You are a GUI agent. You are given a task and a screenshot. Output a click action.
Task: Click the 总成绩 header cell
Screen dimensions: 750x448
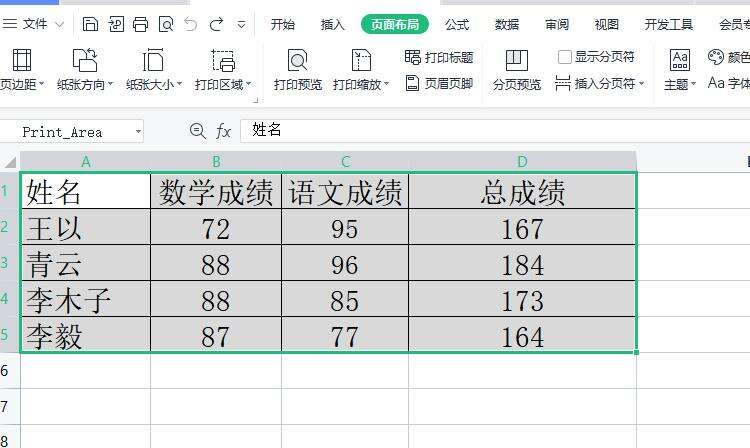point(522,191)
